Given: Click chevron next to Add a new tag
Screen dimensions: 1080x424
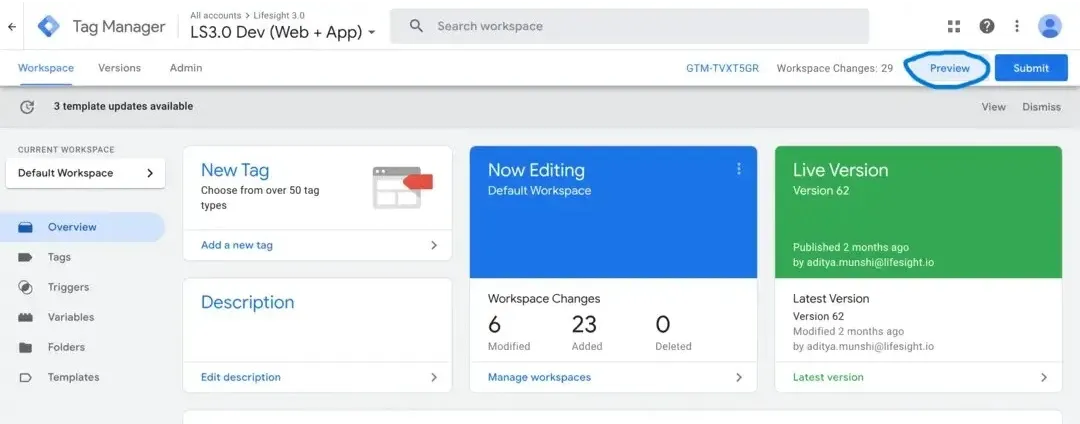Looking at the screenshot, I should coord(434,245).
